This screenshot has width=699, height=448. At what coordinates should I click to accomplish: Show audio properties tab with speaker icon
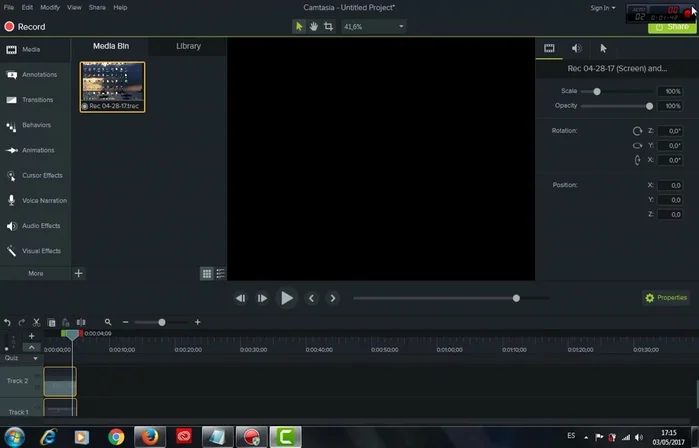pyautogui.click(x=577, y=48)
